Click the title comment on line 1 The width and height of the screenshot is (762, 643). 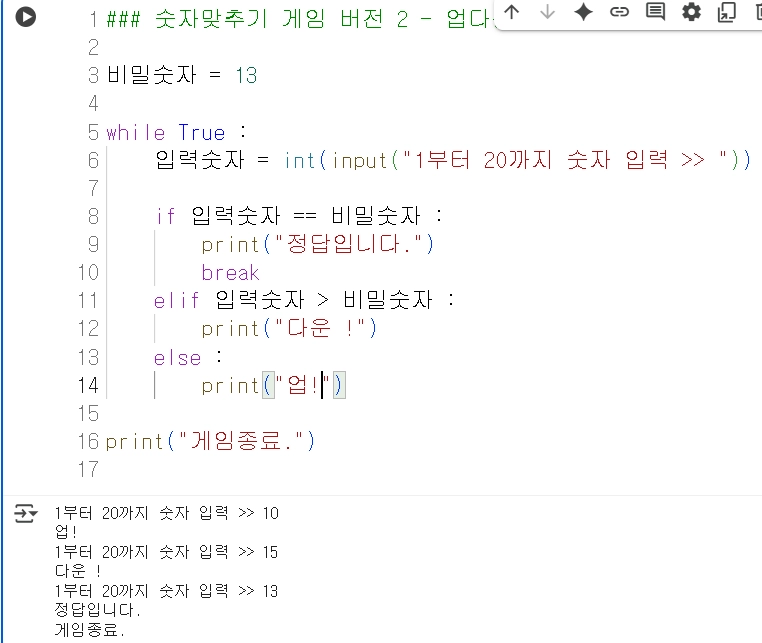[299, 19]
